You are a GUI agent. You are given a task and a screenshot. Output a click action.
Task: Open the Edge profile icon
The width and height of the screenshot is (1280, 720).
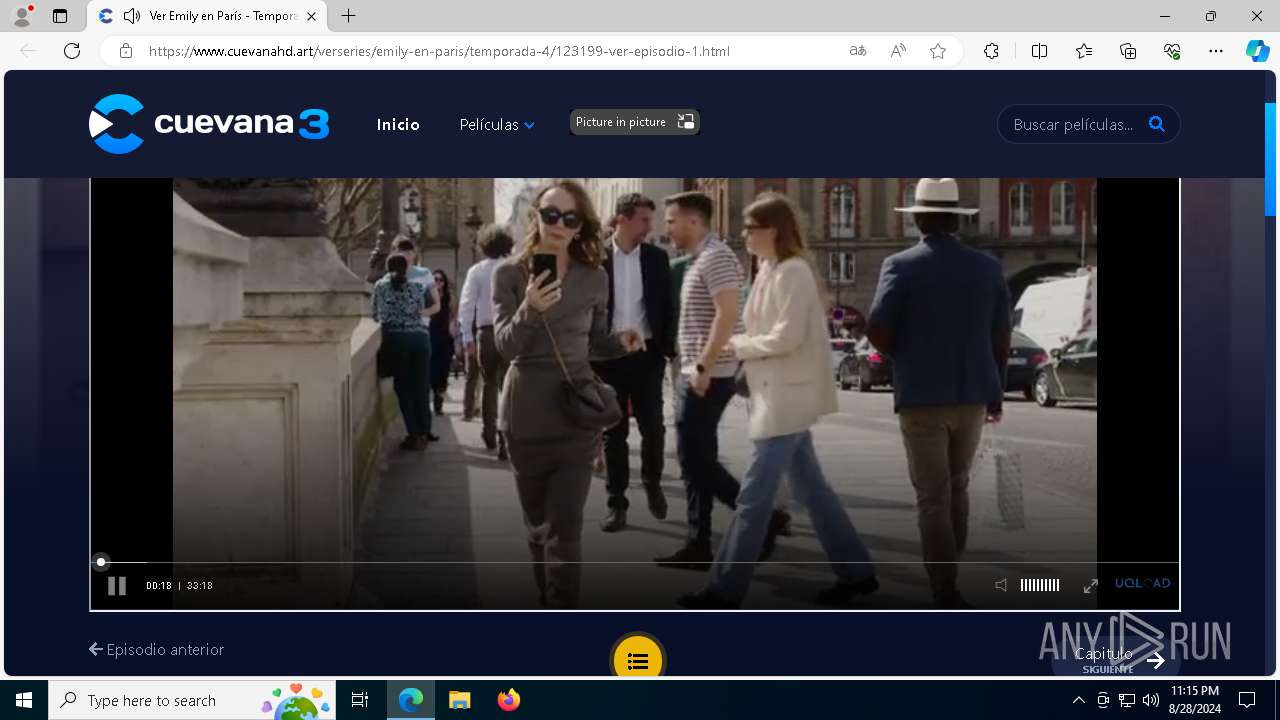pos(21,16)
